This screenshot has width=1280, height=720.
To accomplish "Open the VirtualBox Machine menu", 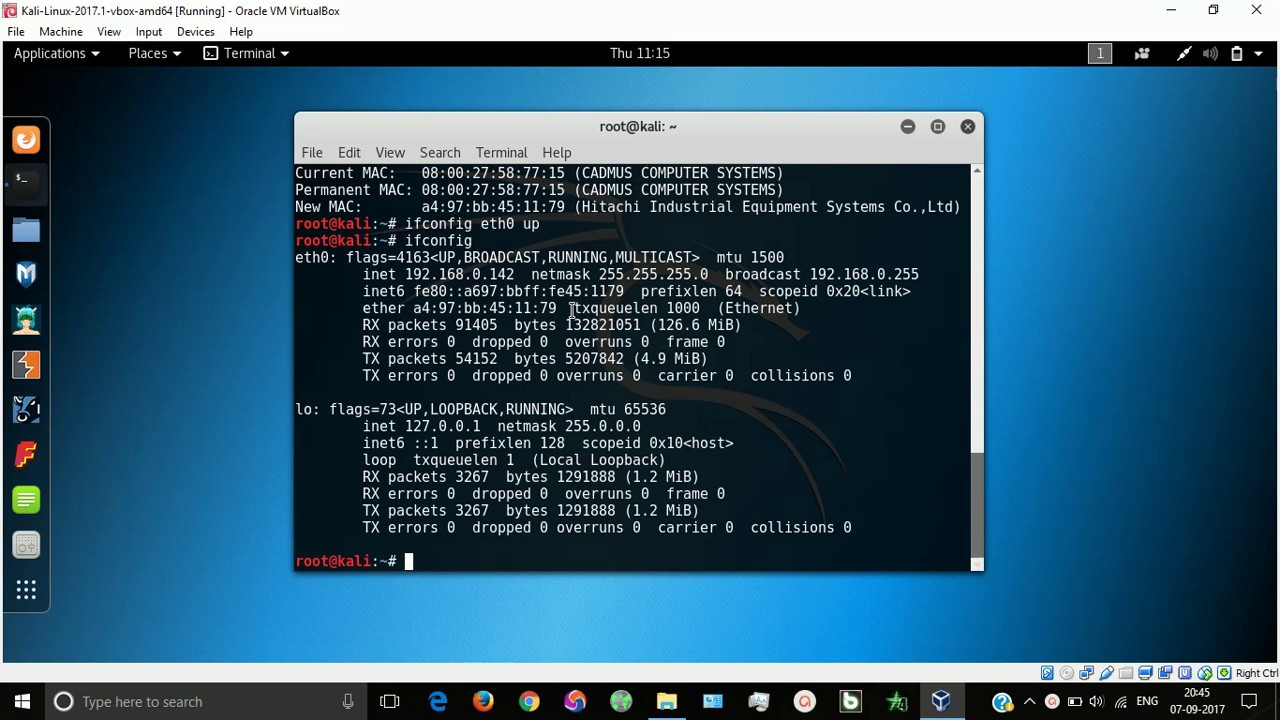I will 61,31.
